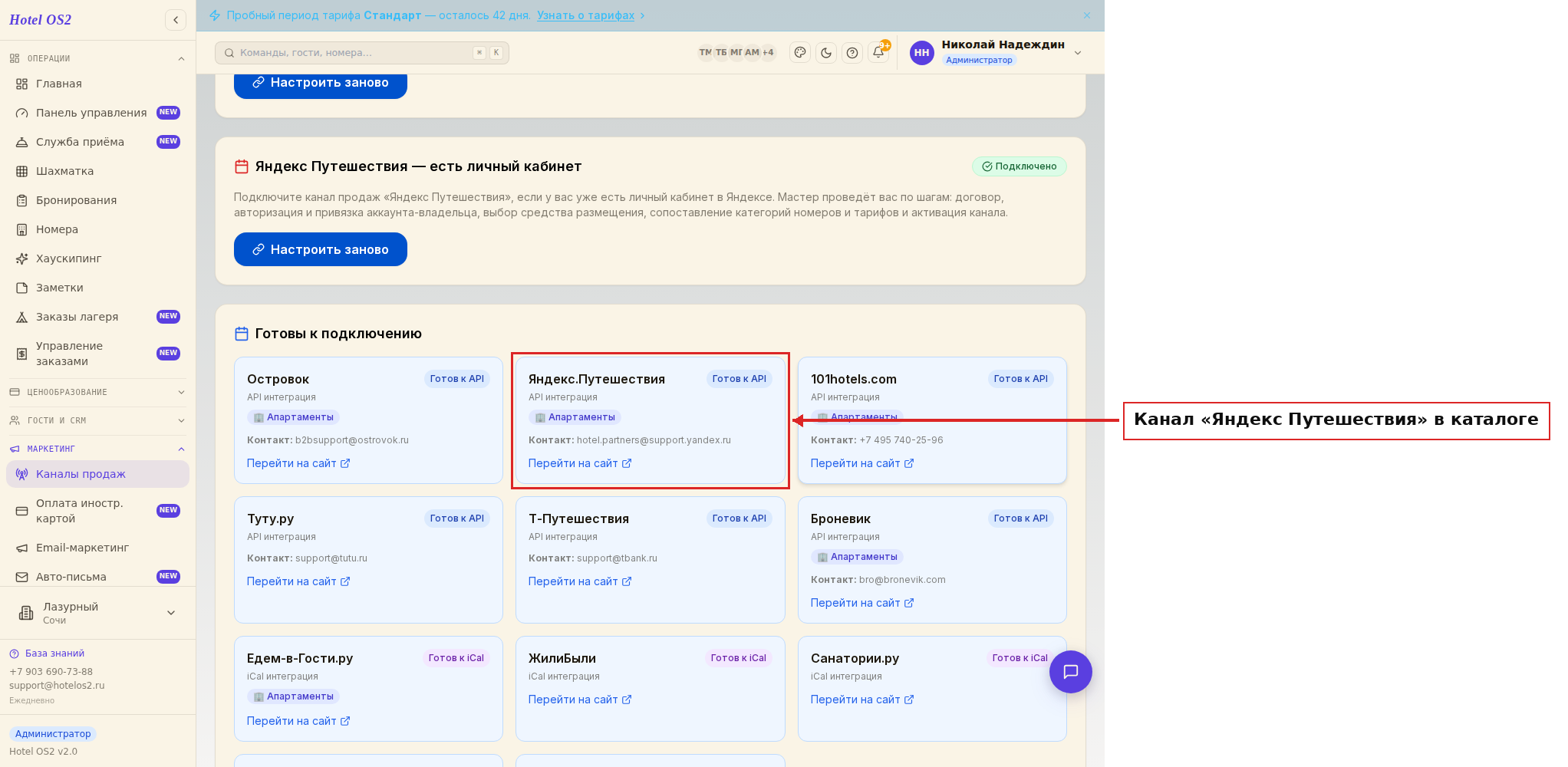
Task: Open Авто-письма menu item
Action: [97, 577]
